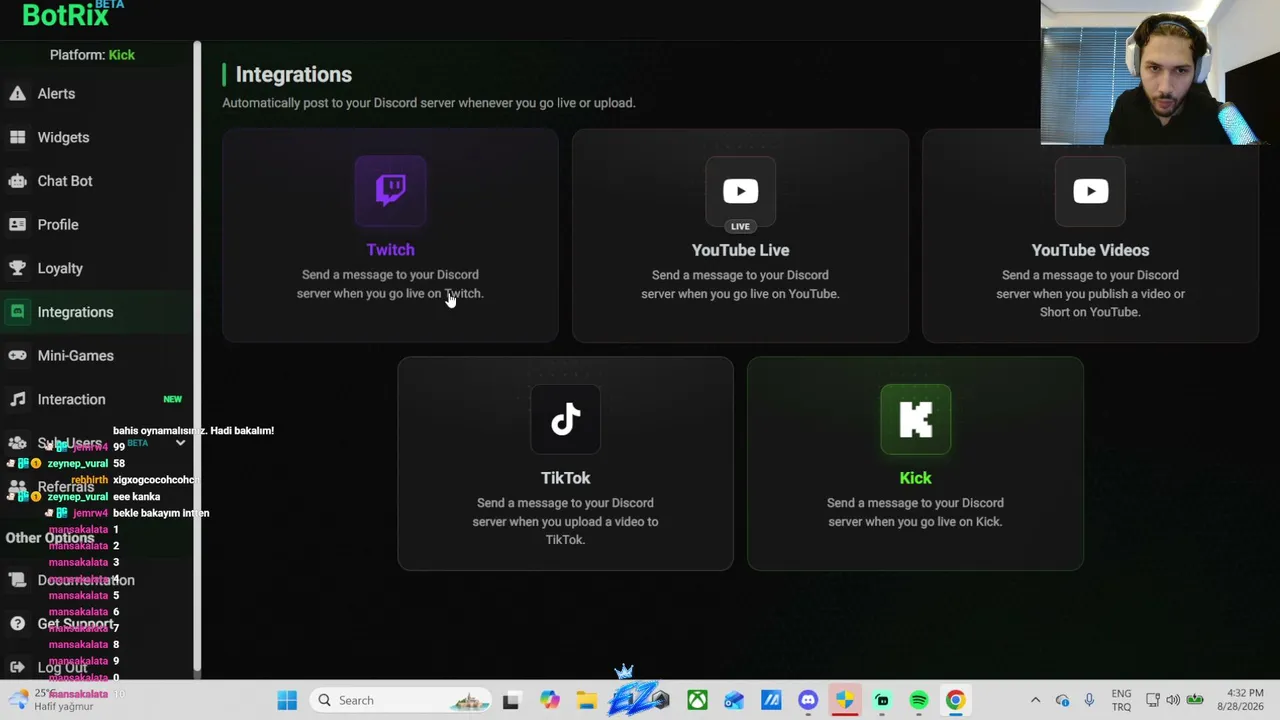Viewport: 1280px width, 720px height.
Task: Open the Copilot taskbar icon
Action: (549, 700)
